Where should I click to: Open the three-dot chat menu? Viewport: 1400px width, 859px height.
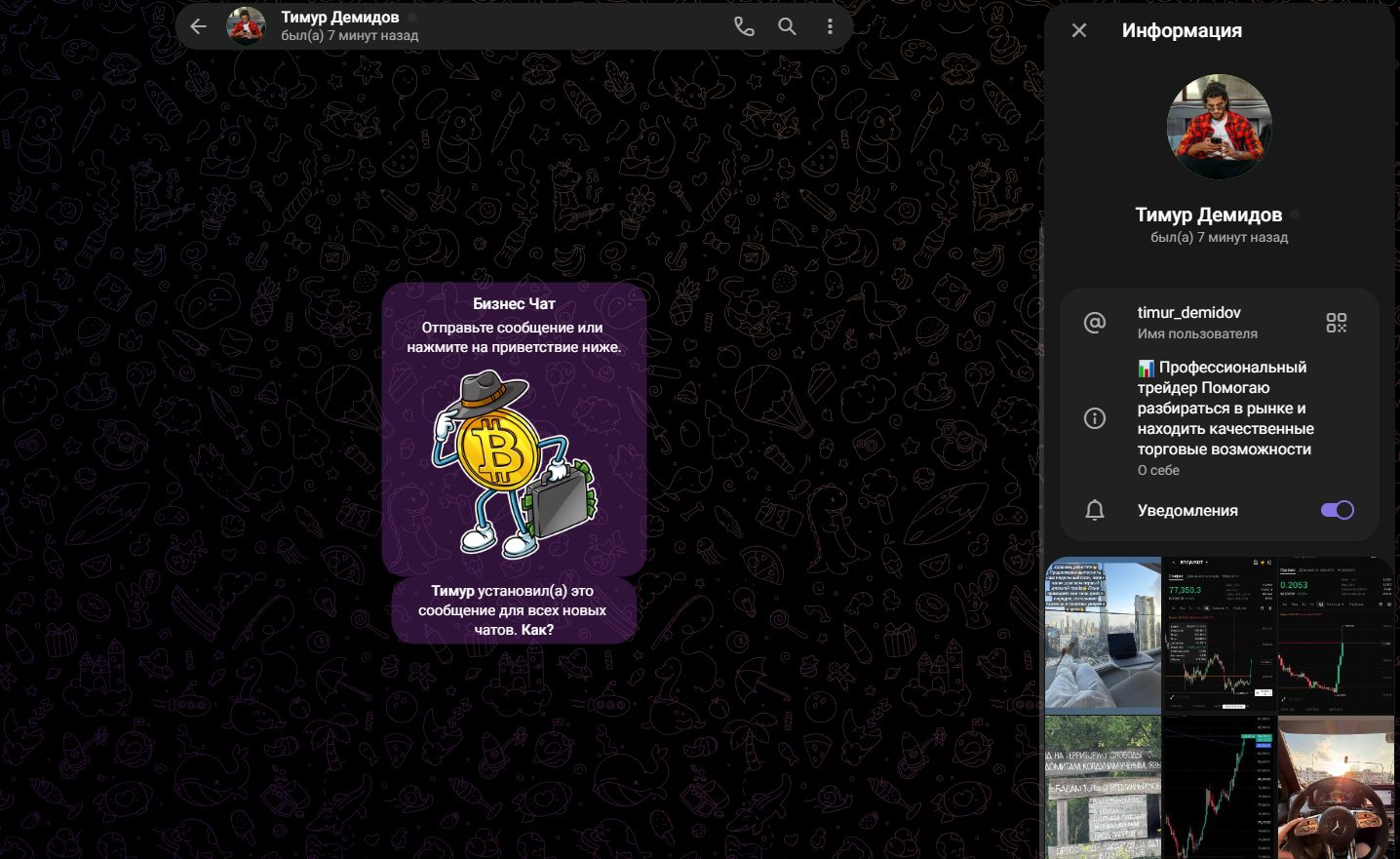tap(830, 27)
